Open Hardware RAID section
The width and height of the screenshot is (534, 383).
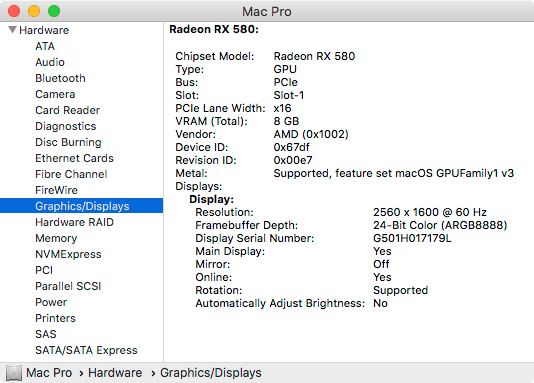pos(74,222)
